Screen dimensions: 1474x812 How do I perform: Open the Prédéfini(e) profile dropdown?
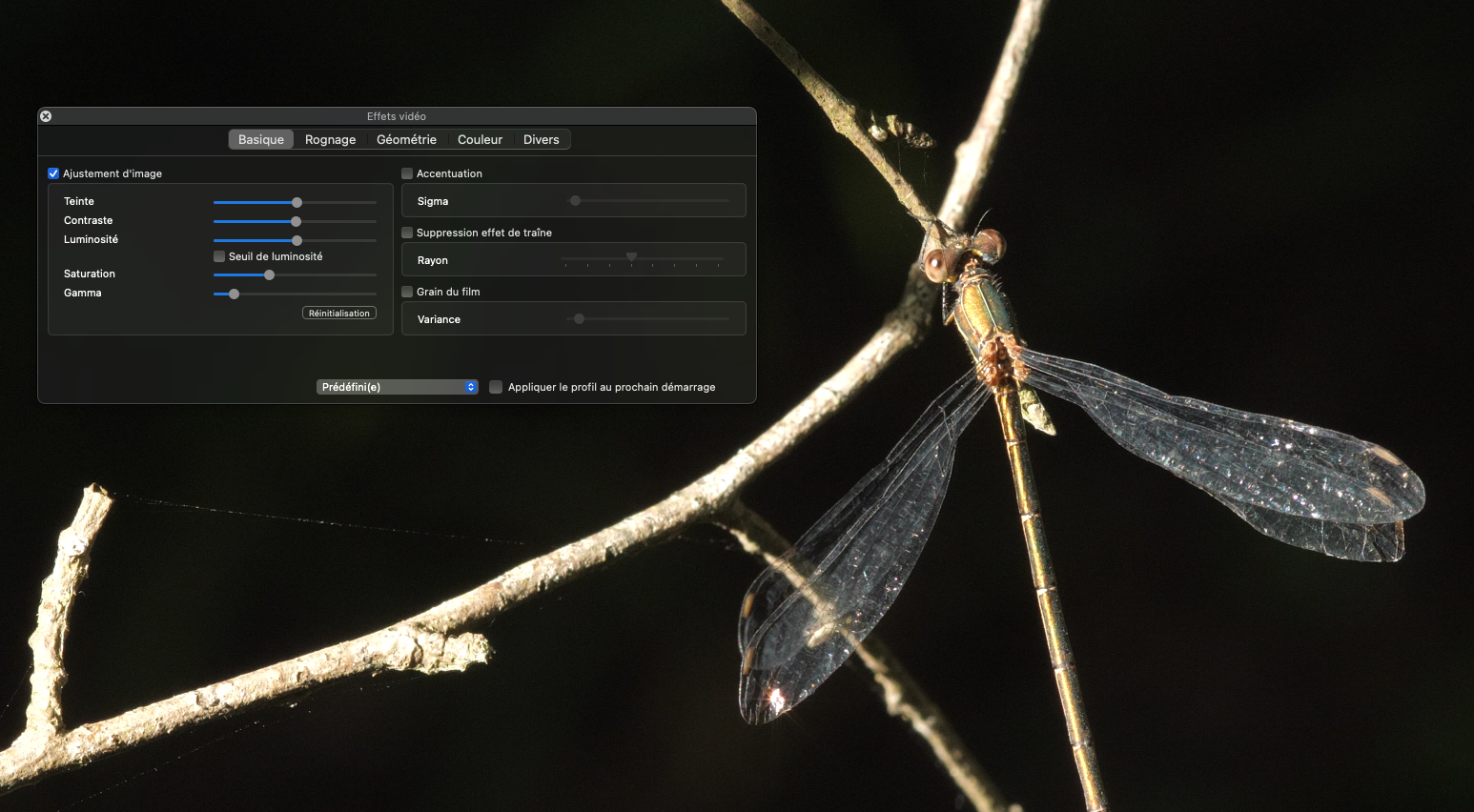397,387
